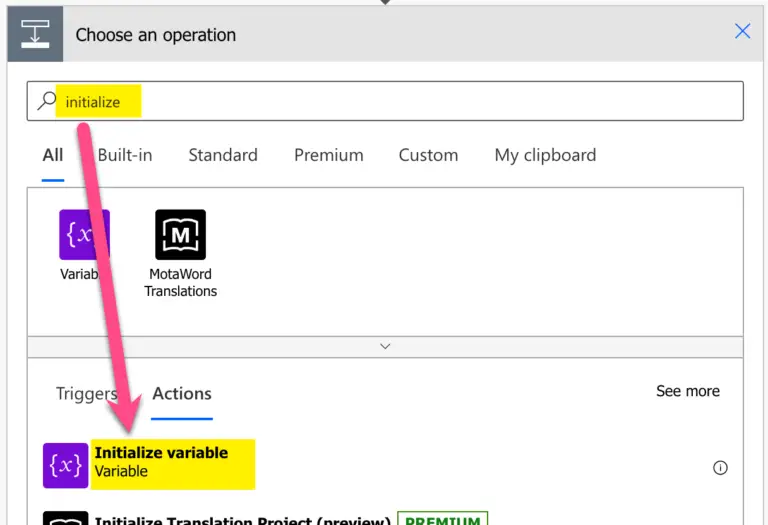Screen dimensions: 768x525
Task: Switch to the Triggers tab
Action: coord(86,394)
